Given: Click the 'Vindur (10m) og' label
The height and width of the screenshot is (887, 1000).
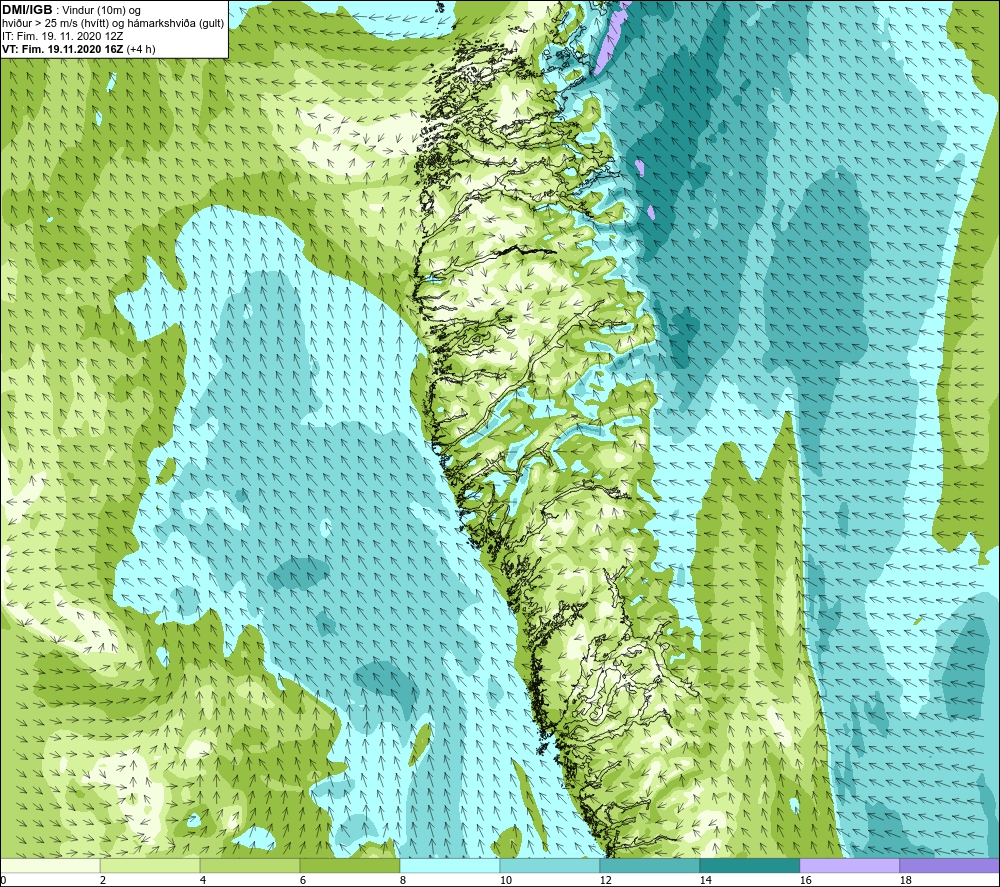Looking at the screenshot, I should click(x=101, y=11).
